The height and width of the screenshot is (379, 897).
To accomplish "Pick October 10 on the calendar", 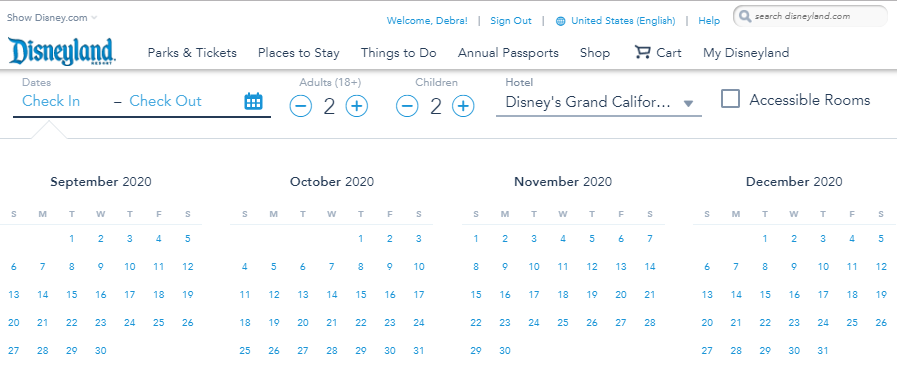I will (x=419, y=267).
